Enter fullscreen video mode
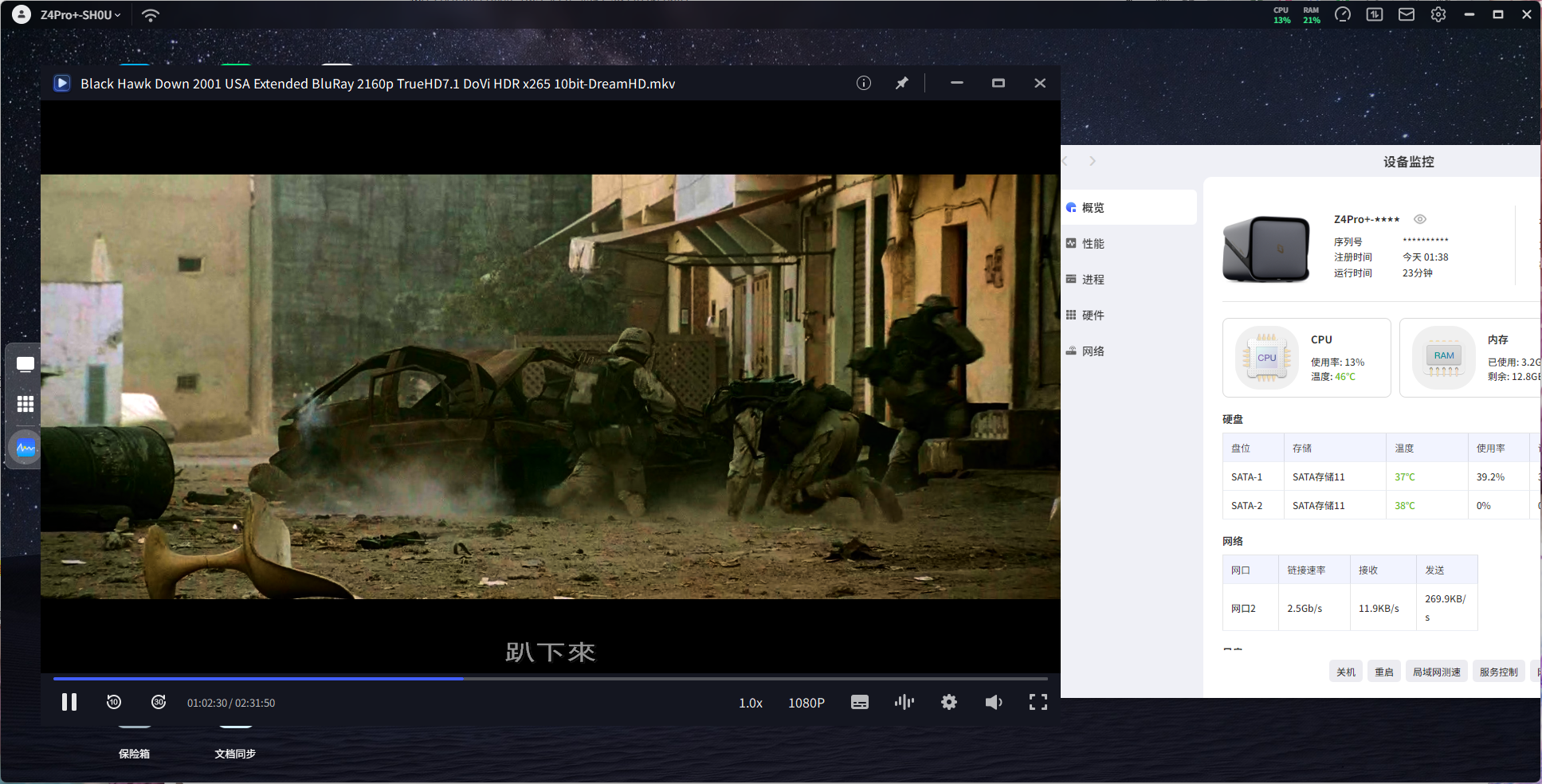Screen dimensions: 1542x784 pyautogui.click(x=1038, y=702)
